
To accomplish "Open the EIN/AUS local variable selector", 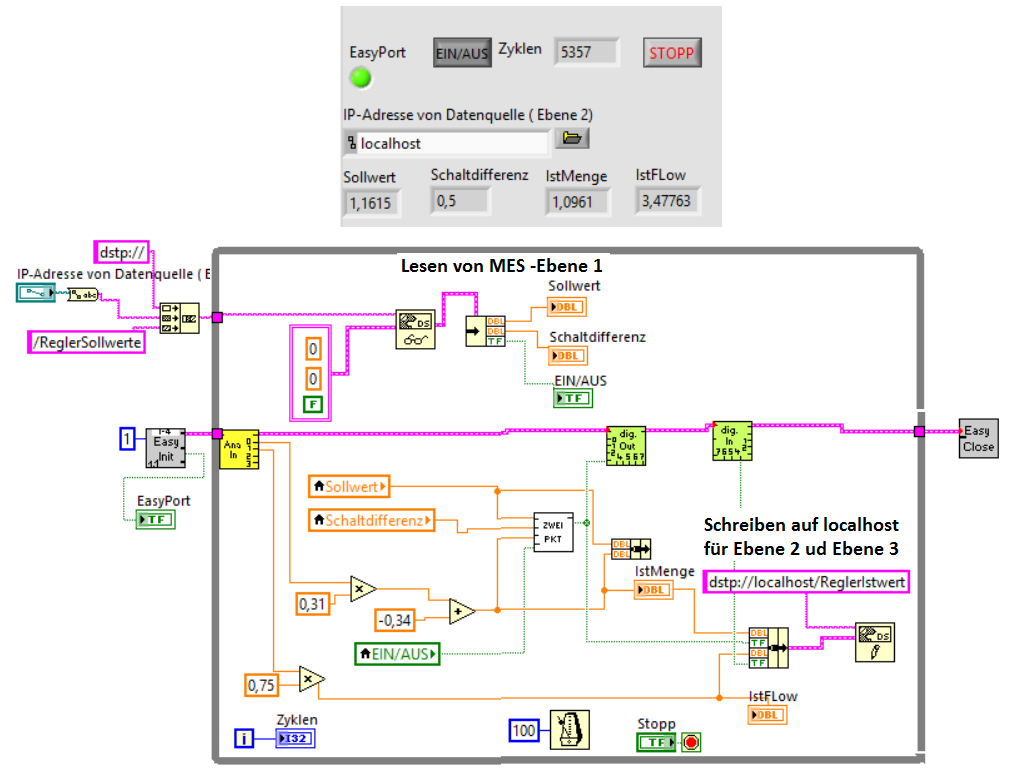I will 398,654.
